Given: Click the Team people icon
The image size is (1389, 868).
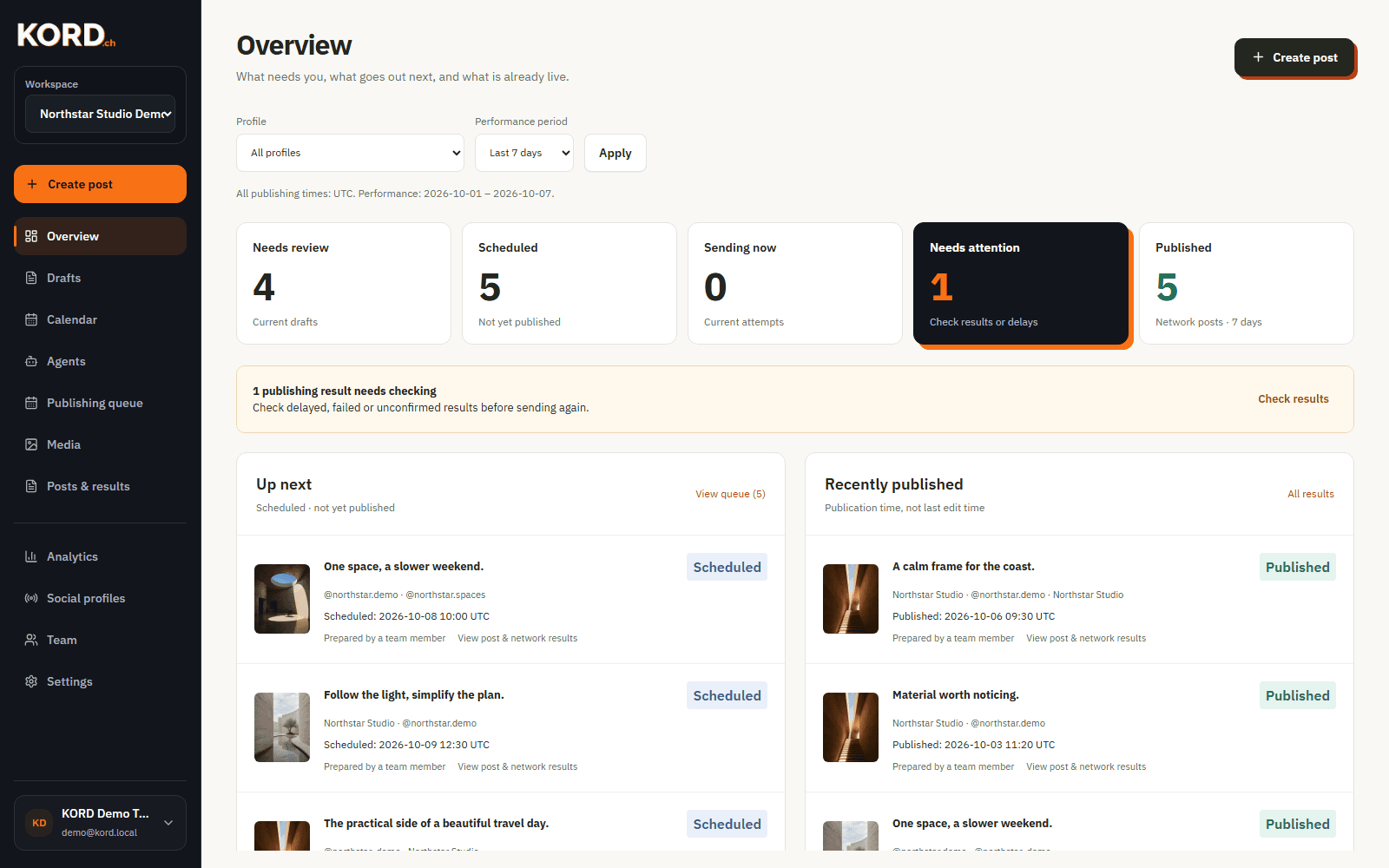Looking at the screenshot, I should (x=31, y=640).
